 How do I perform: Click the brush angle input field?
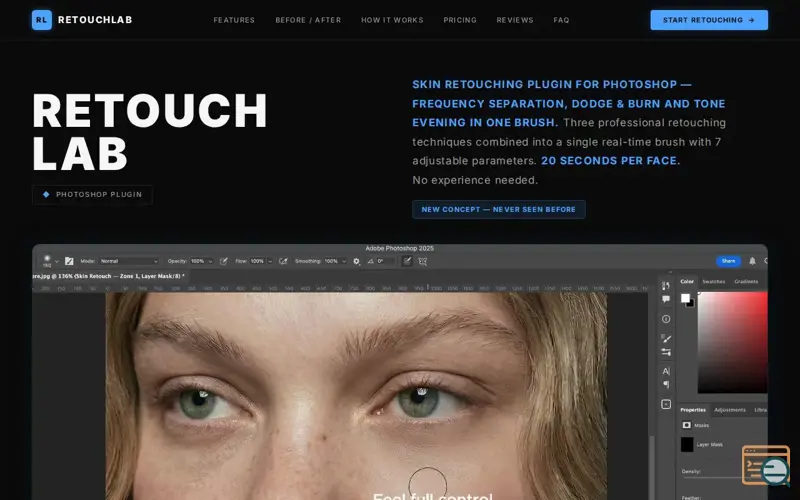point(385,261)
